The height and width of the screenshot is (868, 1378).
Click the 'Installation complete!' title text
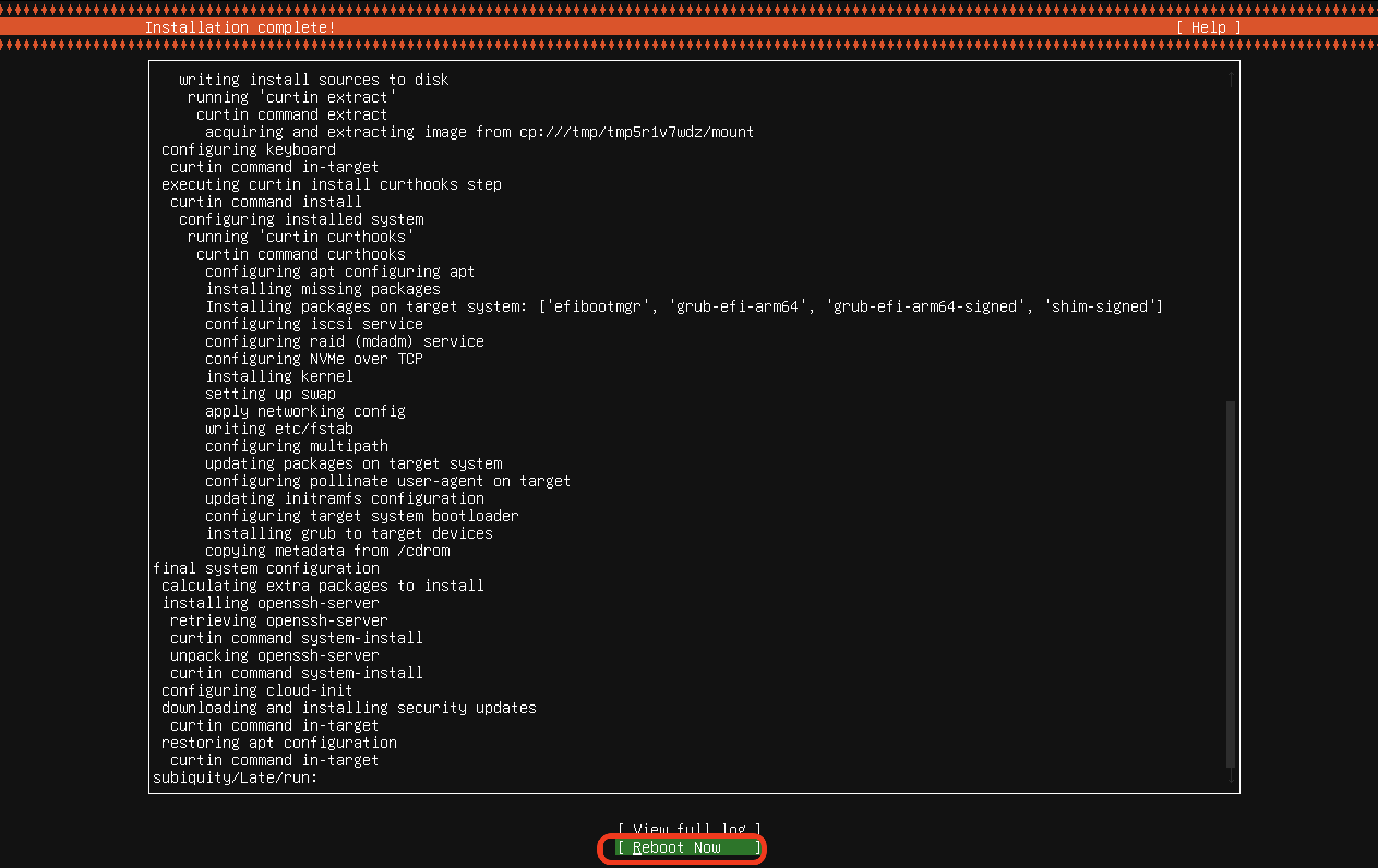(x=240, y=27)
